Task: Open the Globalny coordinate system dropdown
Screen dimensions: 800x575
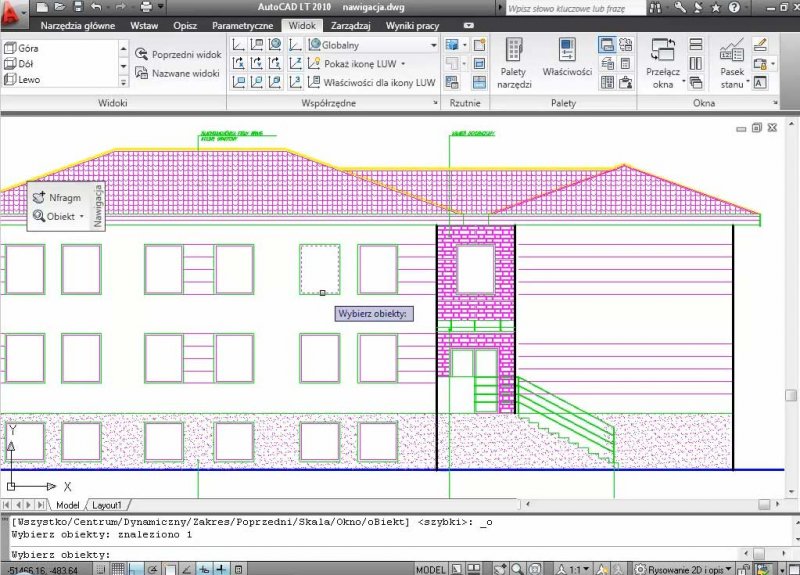Action: (433, 45)
